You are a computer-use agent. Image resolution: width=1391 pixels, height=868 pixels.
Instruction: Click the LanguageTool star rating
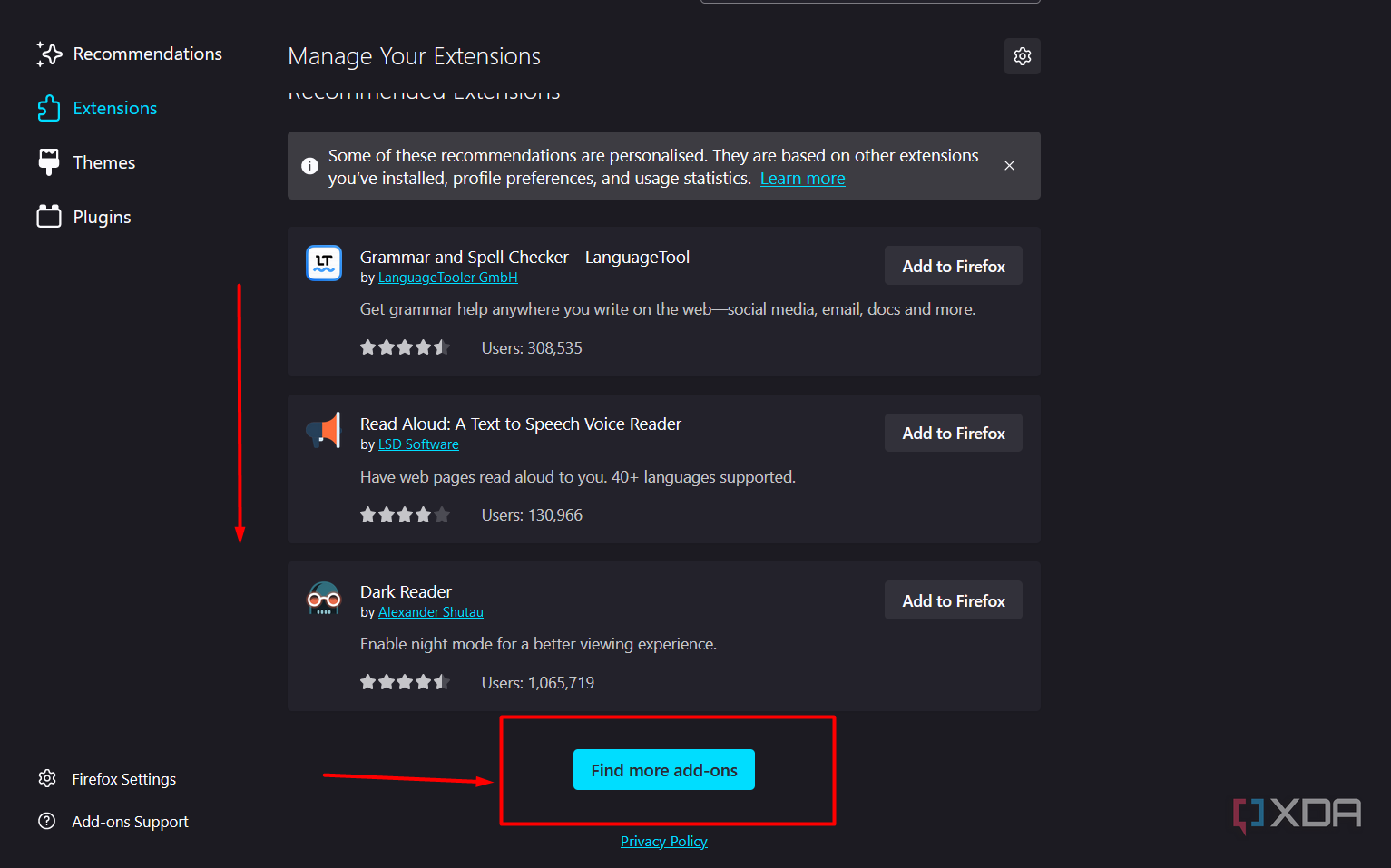[x=405, y=347]
